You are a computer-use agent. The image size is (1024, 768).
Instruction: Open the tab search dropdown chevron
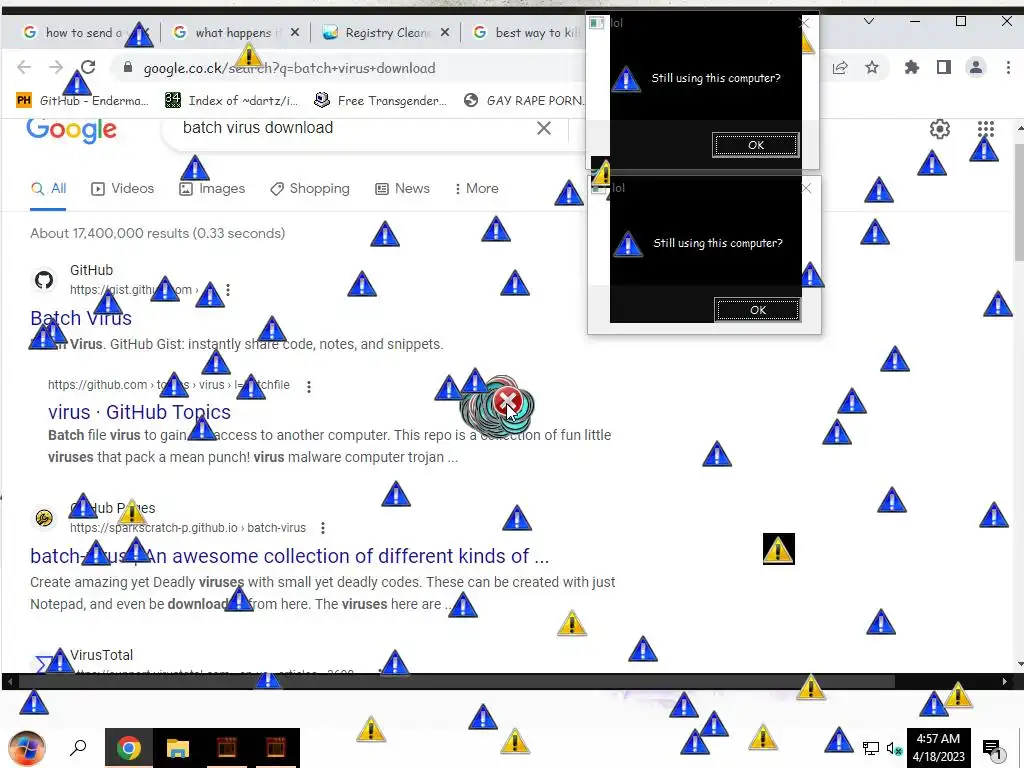[x=869, y=22]
